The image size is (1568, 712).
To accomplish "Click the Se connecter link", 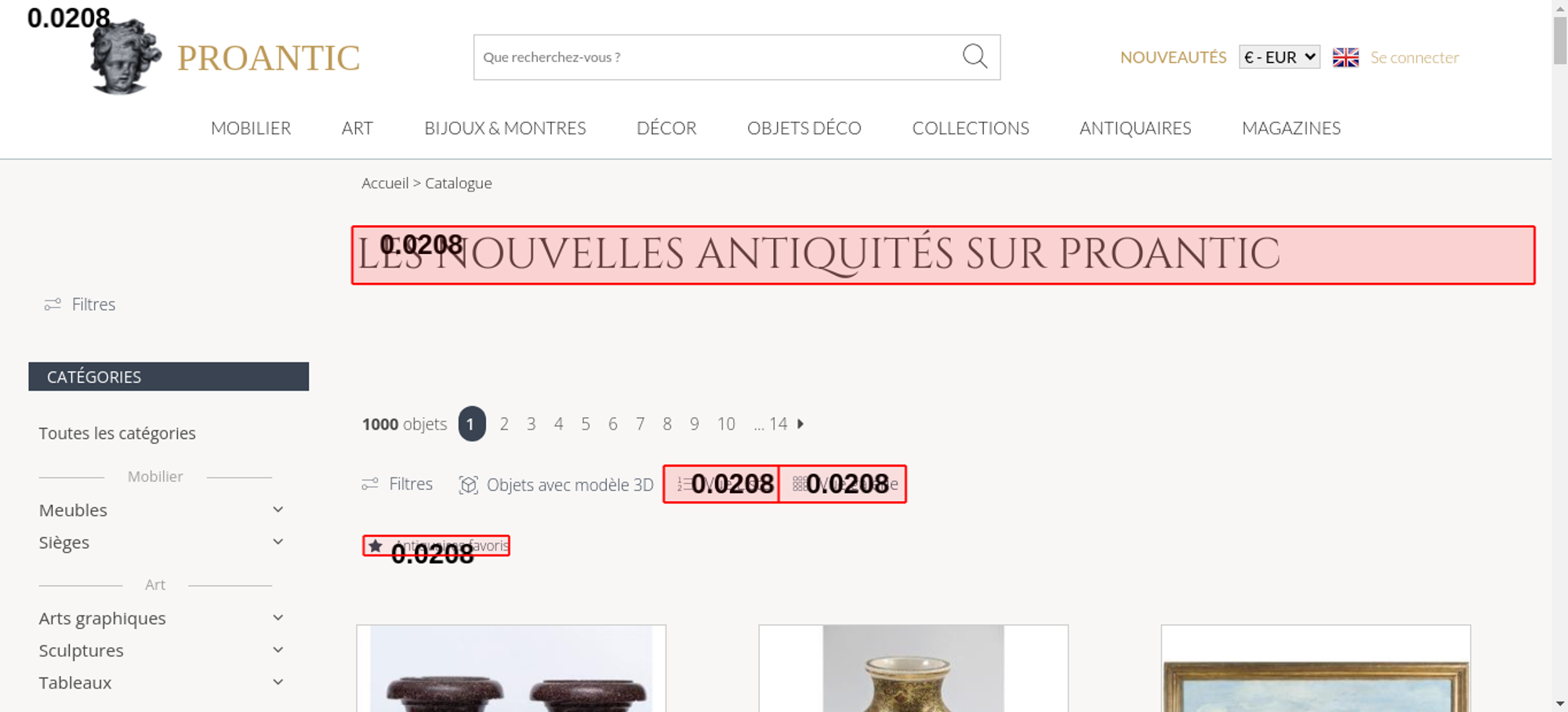I will [1414, 57].
